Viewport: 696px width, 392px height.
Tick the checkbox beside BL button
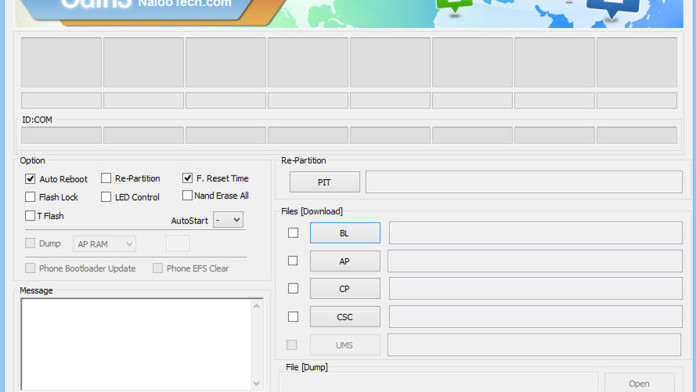293,233
